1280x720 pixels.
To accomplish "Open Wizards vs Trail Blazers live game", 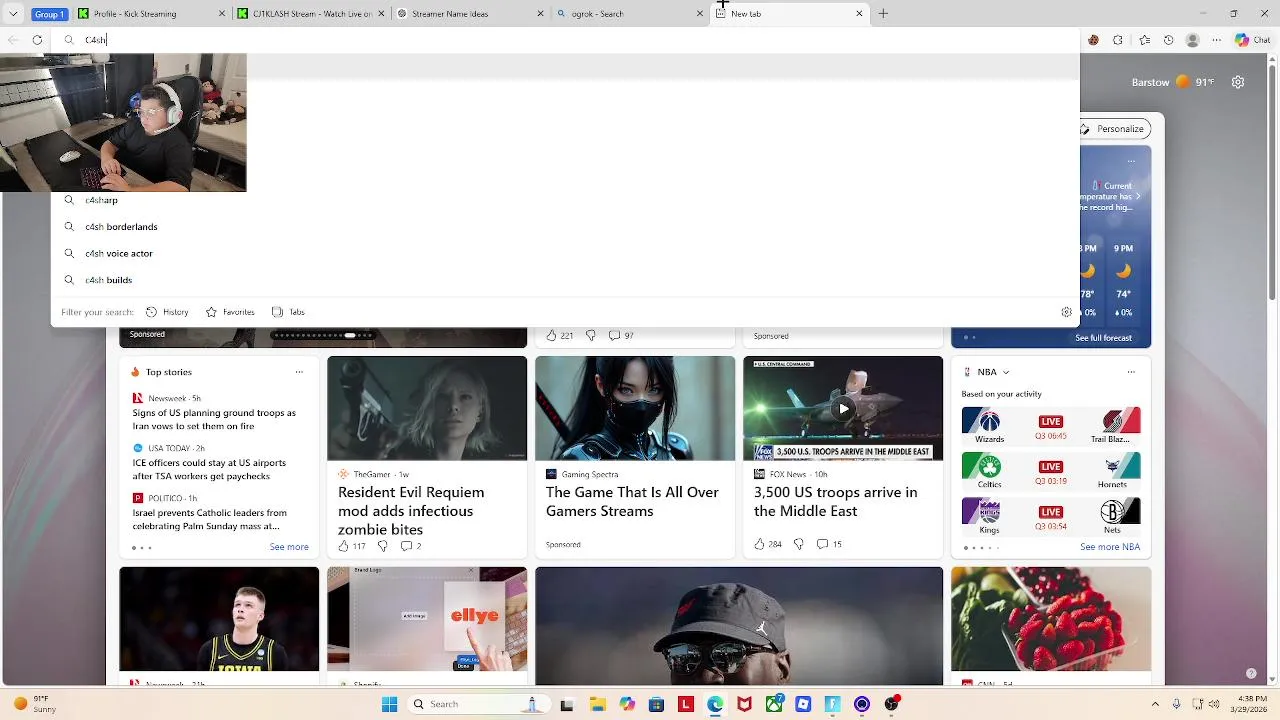I will [1050, 426].
